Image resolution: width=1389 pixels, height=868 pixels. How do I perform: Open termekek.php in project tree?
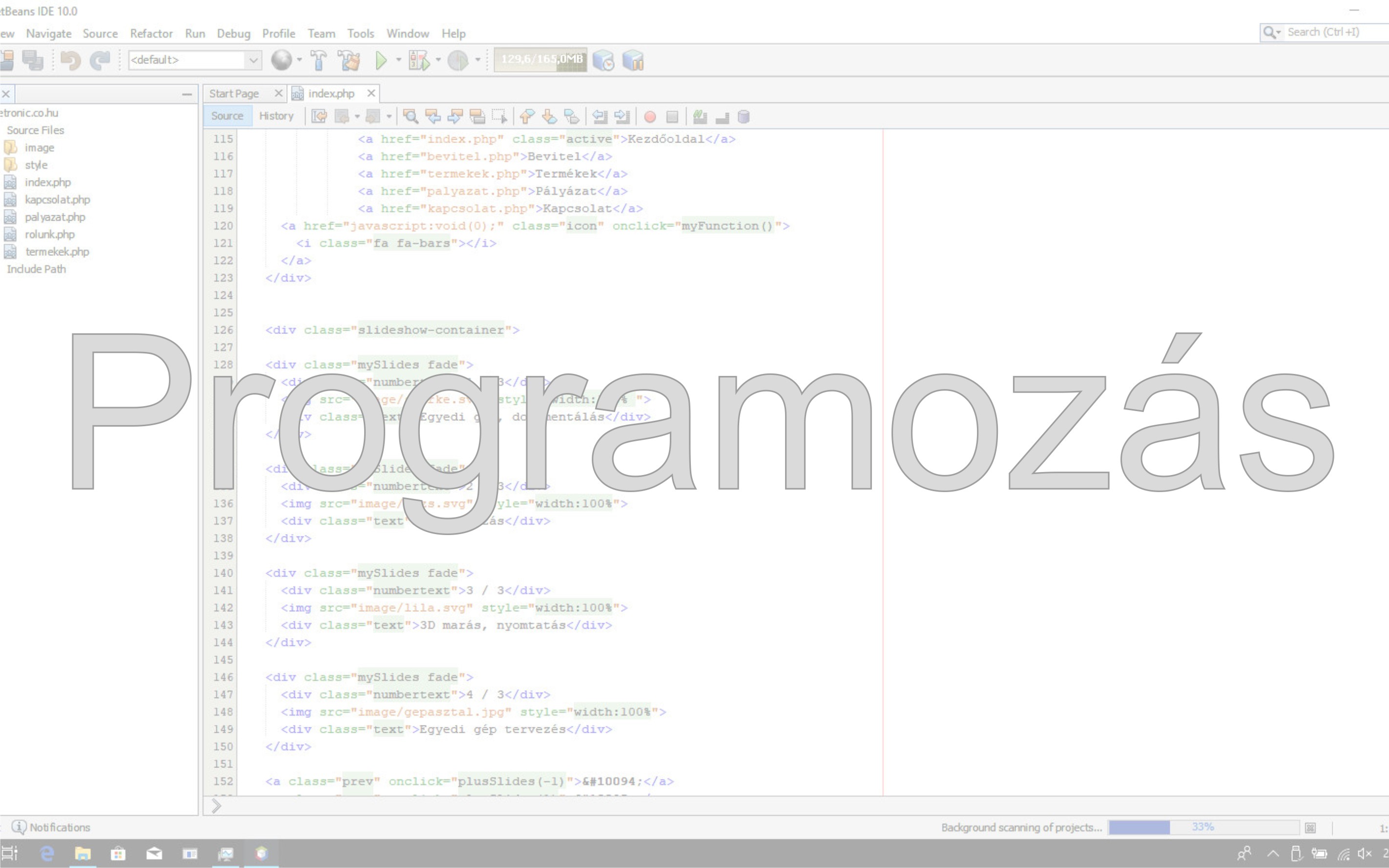[x=57, y=251]
